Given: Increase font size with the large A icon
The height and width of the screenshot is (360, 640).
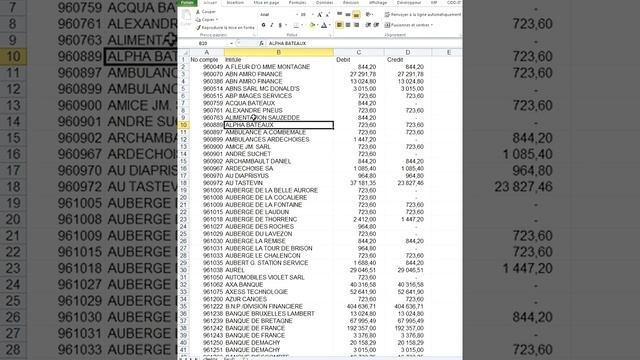Looking at the screenshot, I should tap(320, 15).
